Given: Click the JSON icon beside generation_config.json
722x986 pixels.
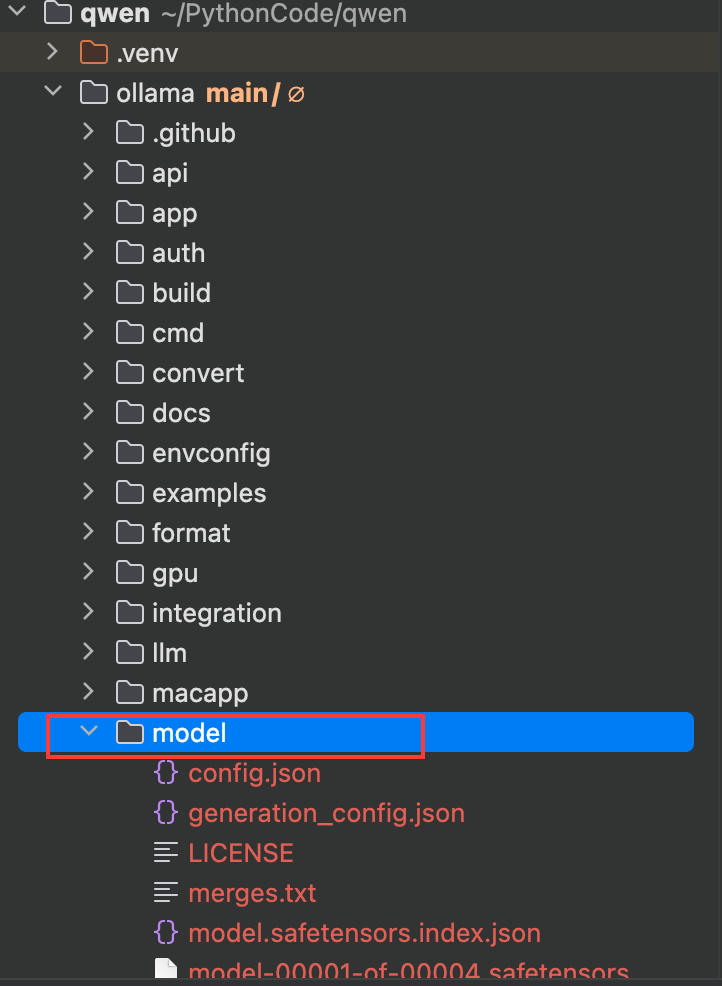Looking at the screenshot, I should pos(166,813).
